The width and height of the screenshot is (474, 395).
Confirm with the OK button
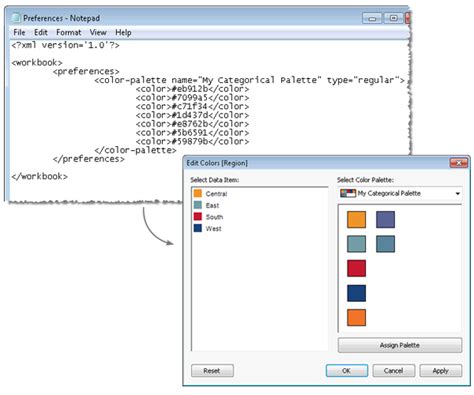click(x=347, y=371)
